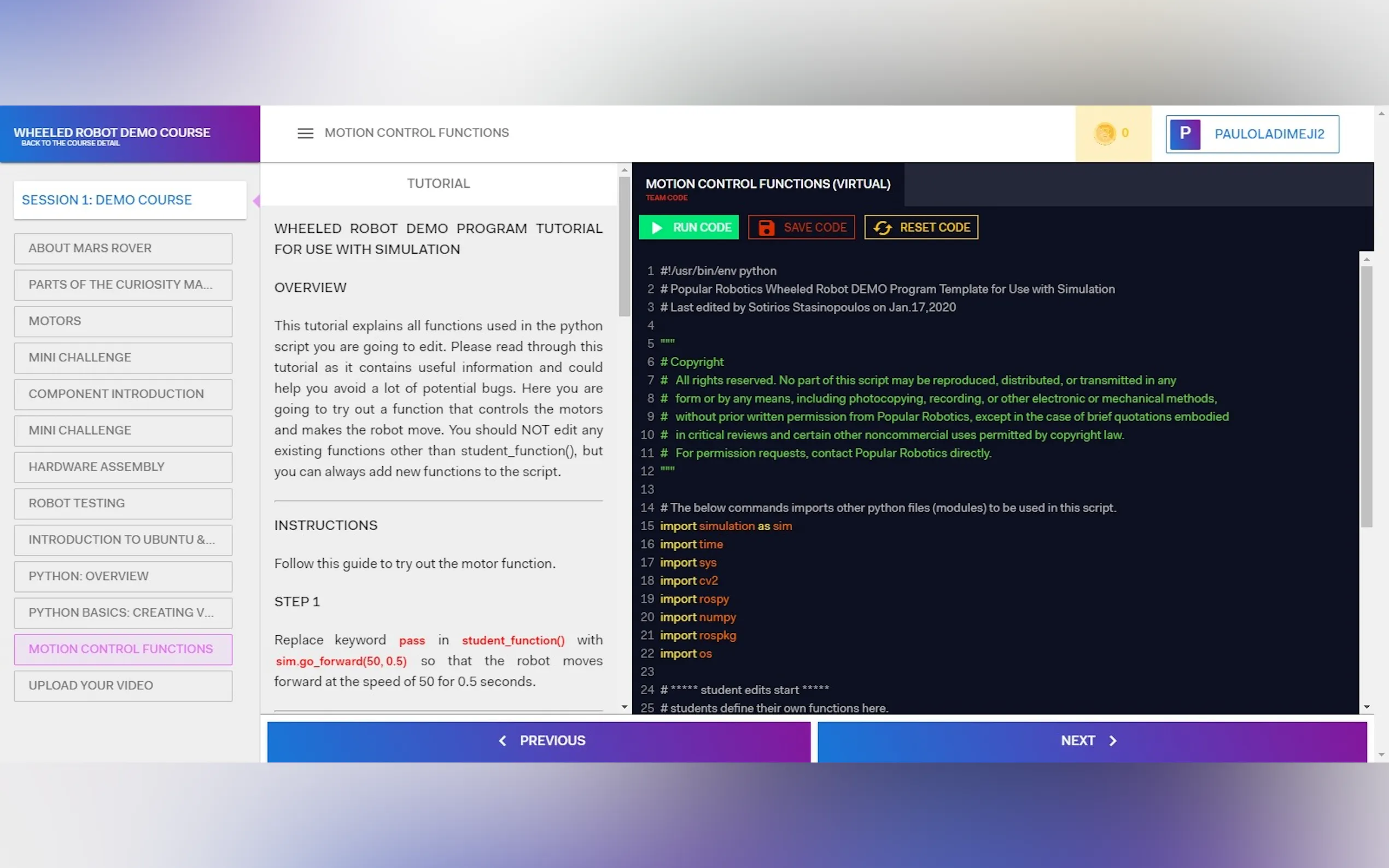Run the code with green button
The image size is (1389, 868).
pyautogui.click(x=688, y=227)
